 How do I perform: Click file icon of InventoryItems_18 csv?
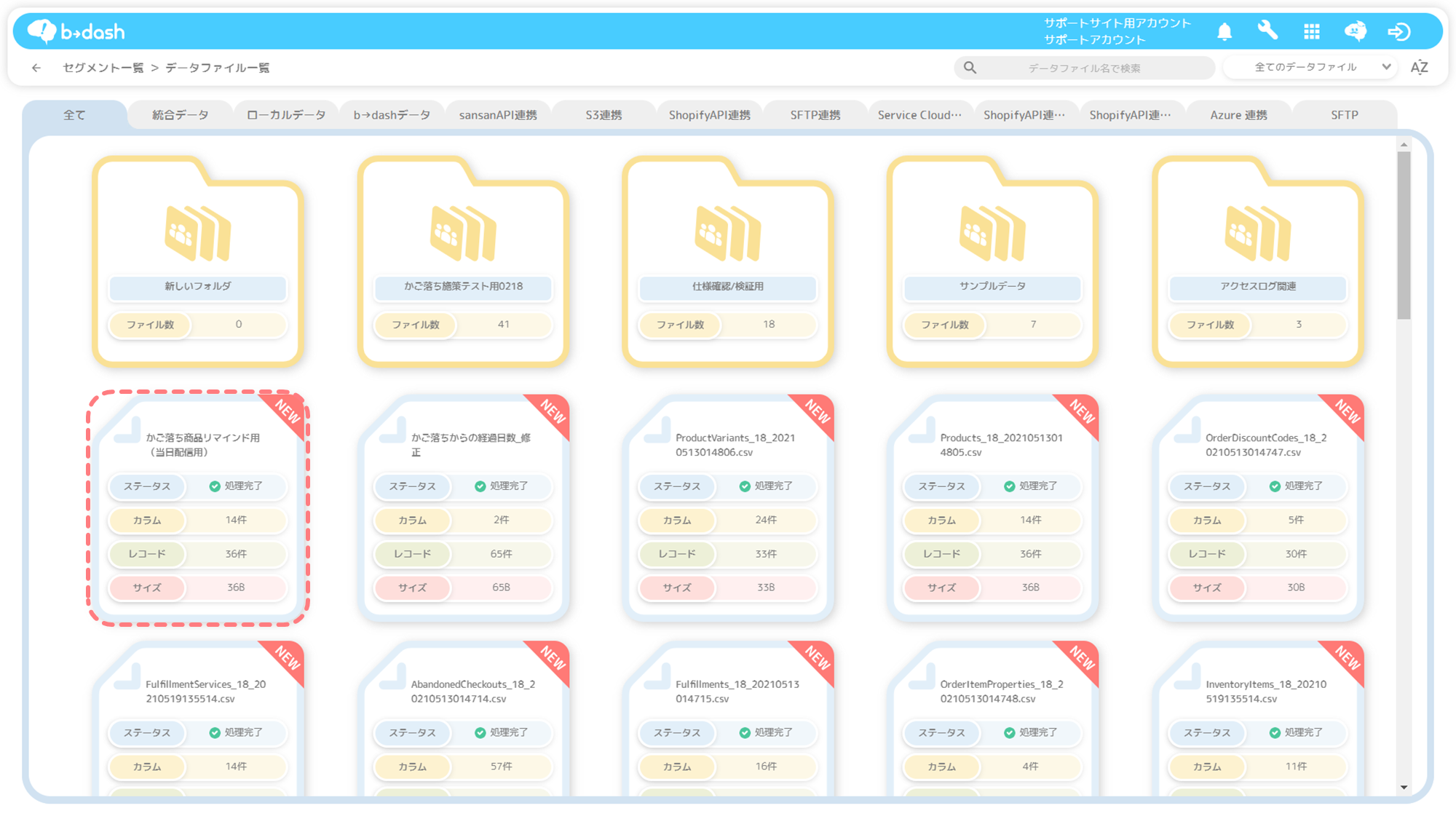click(1187, 677)
